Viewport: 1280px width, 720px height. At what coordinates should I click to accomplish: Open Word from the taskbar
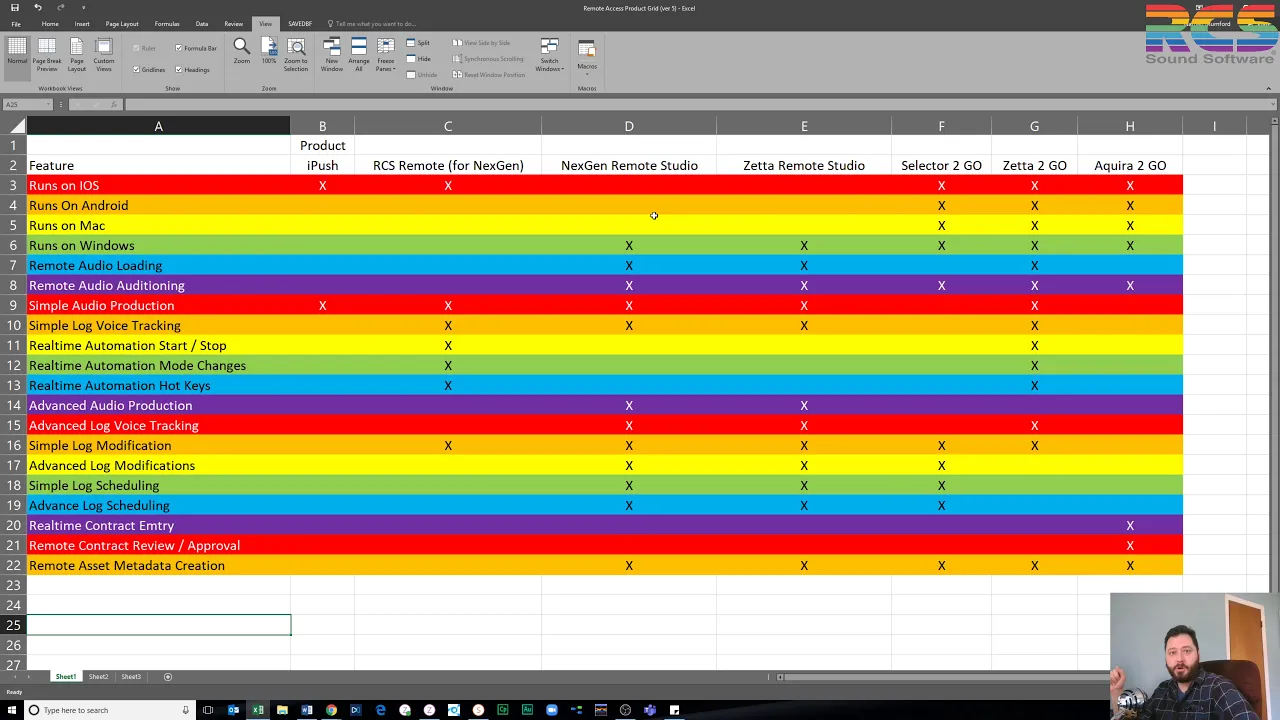click(307, 710)
